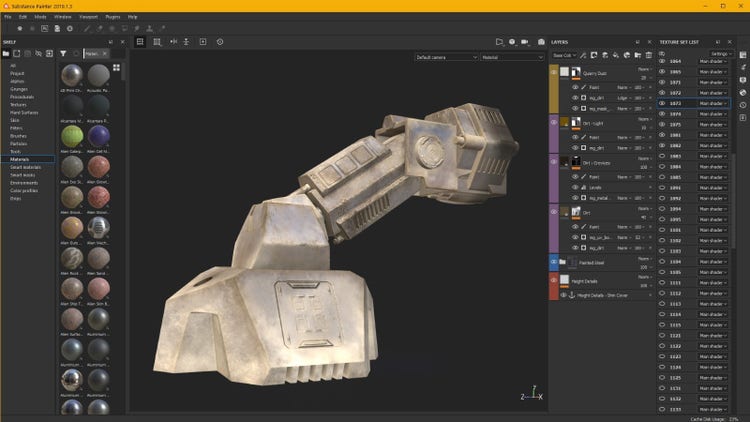Open Main shader dropdown for texture set 1064

(x=714, y=61)
